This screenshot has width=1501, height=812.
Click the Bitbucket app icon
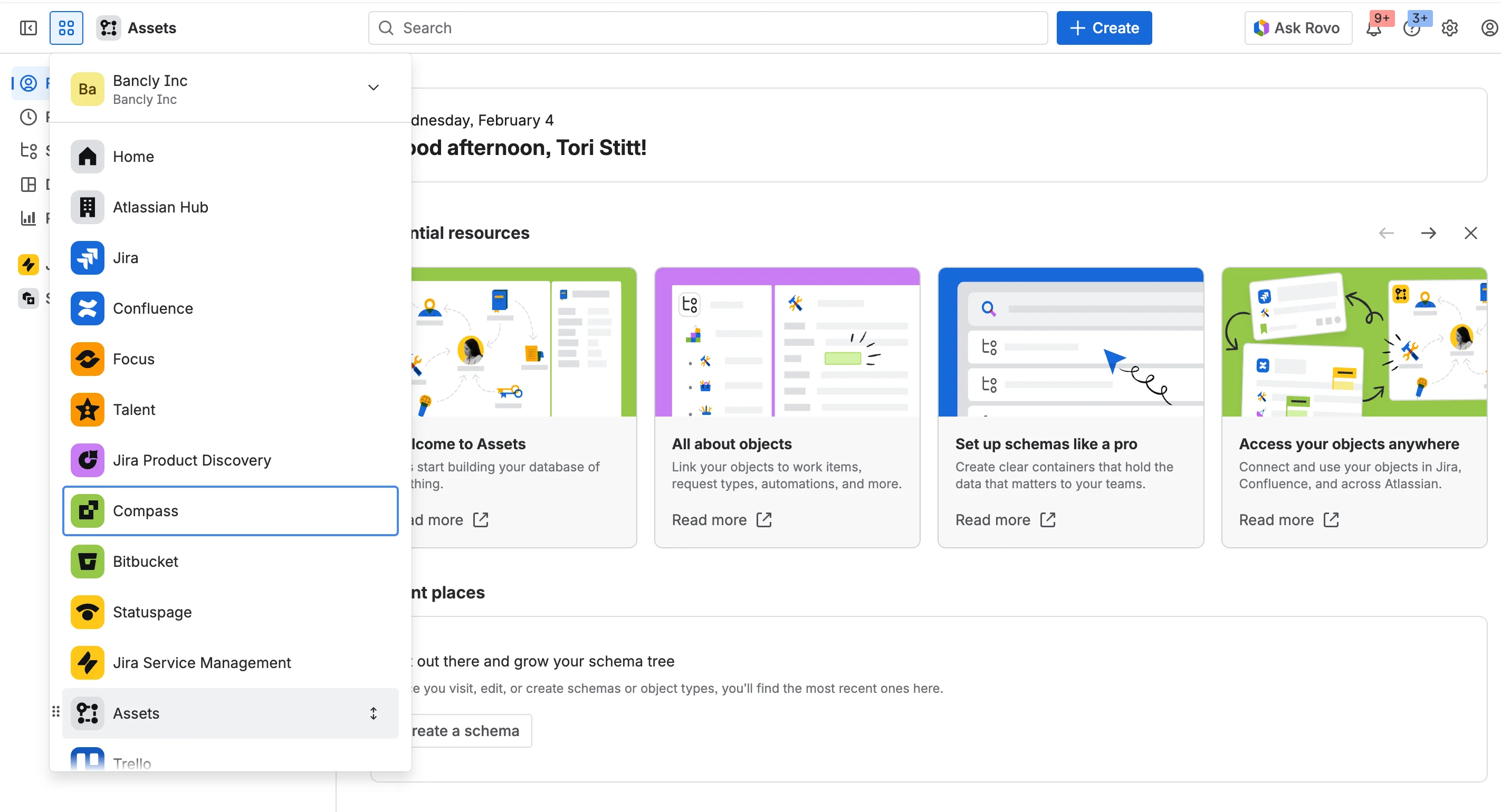[x=88, y=562]
